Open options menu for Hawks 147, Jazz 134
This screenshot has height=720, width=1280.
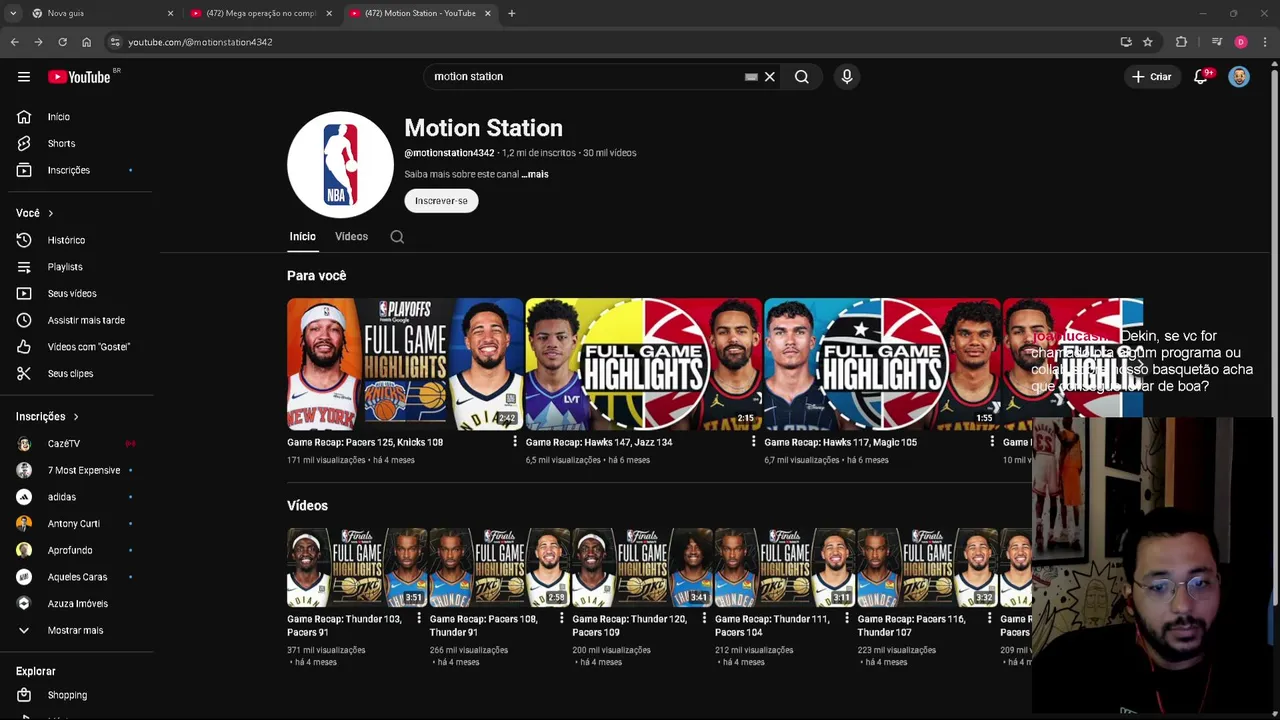pyautogui.click(x=754, y=442)
